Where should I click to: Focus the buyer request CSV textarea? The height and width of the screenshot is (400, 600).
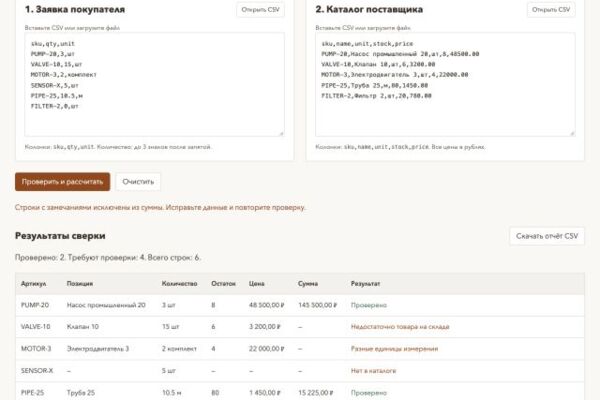[155, 84]
